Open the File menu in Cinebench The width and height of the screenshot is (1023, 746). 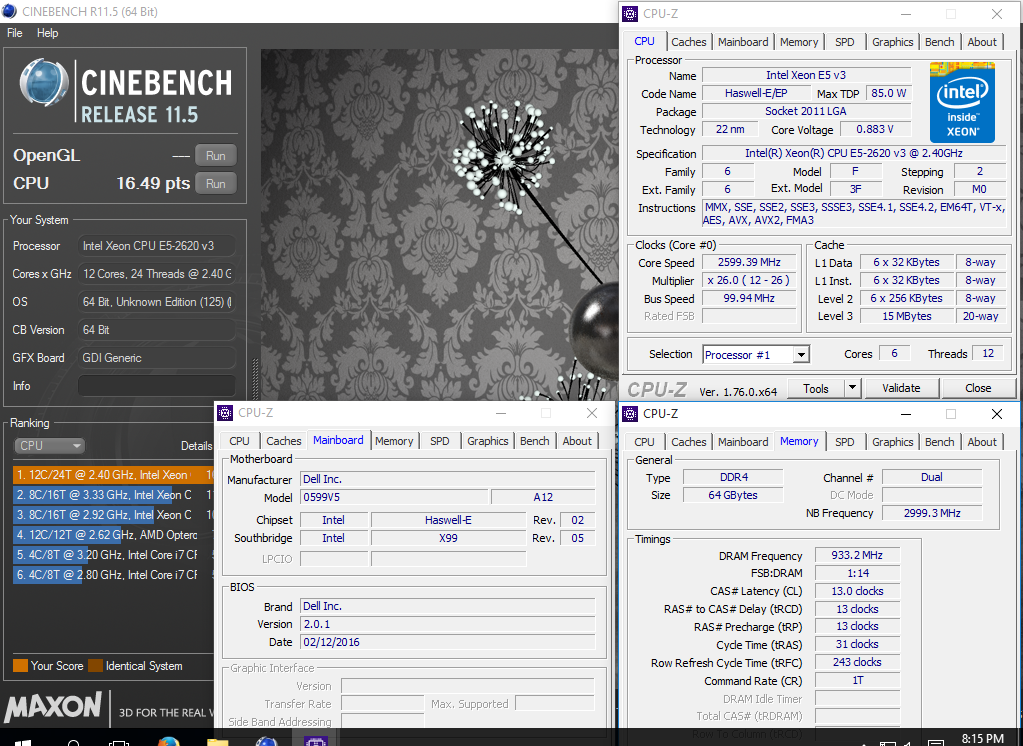pos(14,33)
